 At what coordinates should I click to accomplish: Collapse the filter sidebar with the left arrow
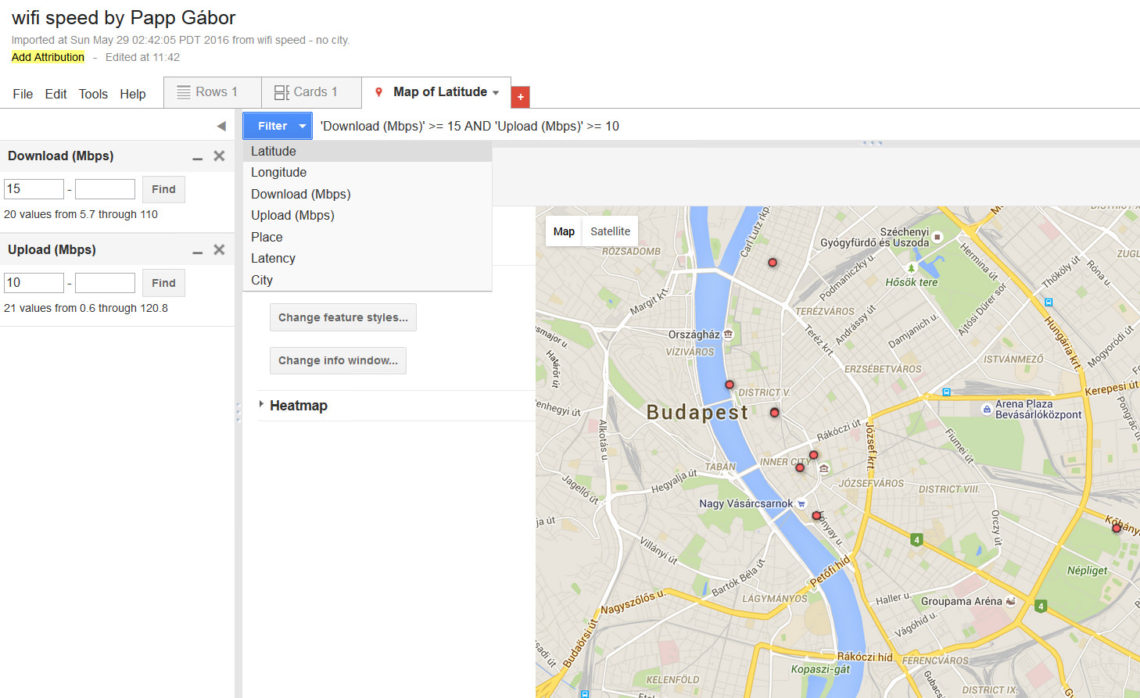tap(221, 127)
